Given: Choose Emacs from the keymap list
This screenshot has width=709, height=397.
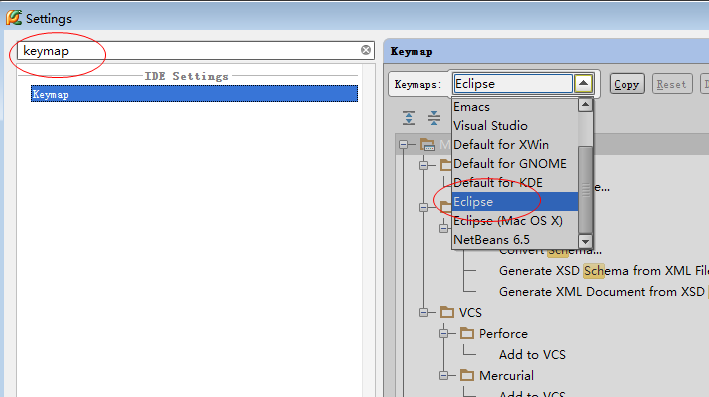Looking at the screenshot, I should click(515, 107).
